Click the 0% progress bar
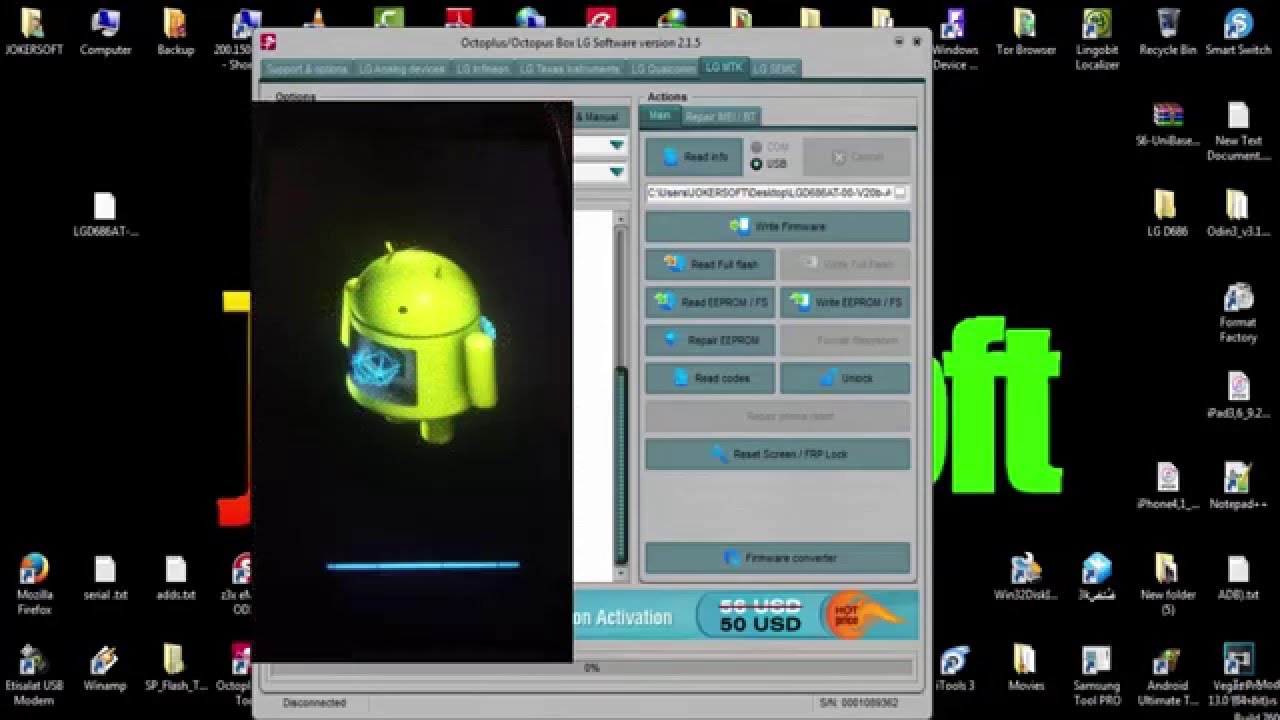This screenshot has height=720, width=1280. pos(590,667)
